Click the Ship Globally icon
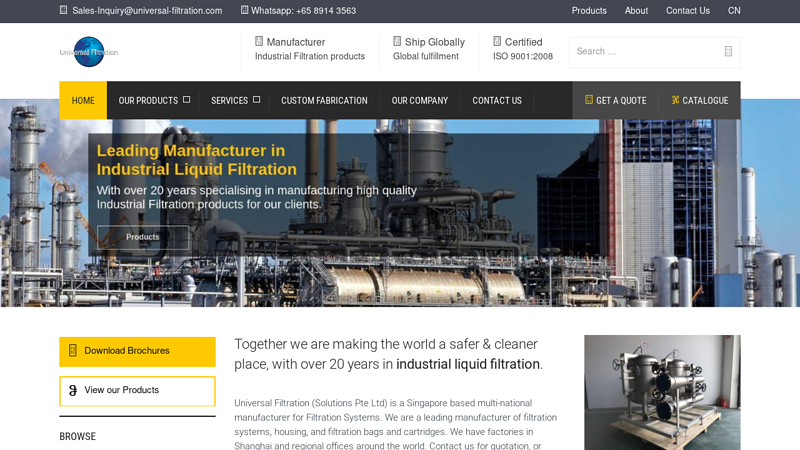This screenshot has width=800, height=450. (x=397, y=41)
